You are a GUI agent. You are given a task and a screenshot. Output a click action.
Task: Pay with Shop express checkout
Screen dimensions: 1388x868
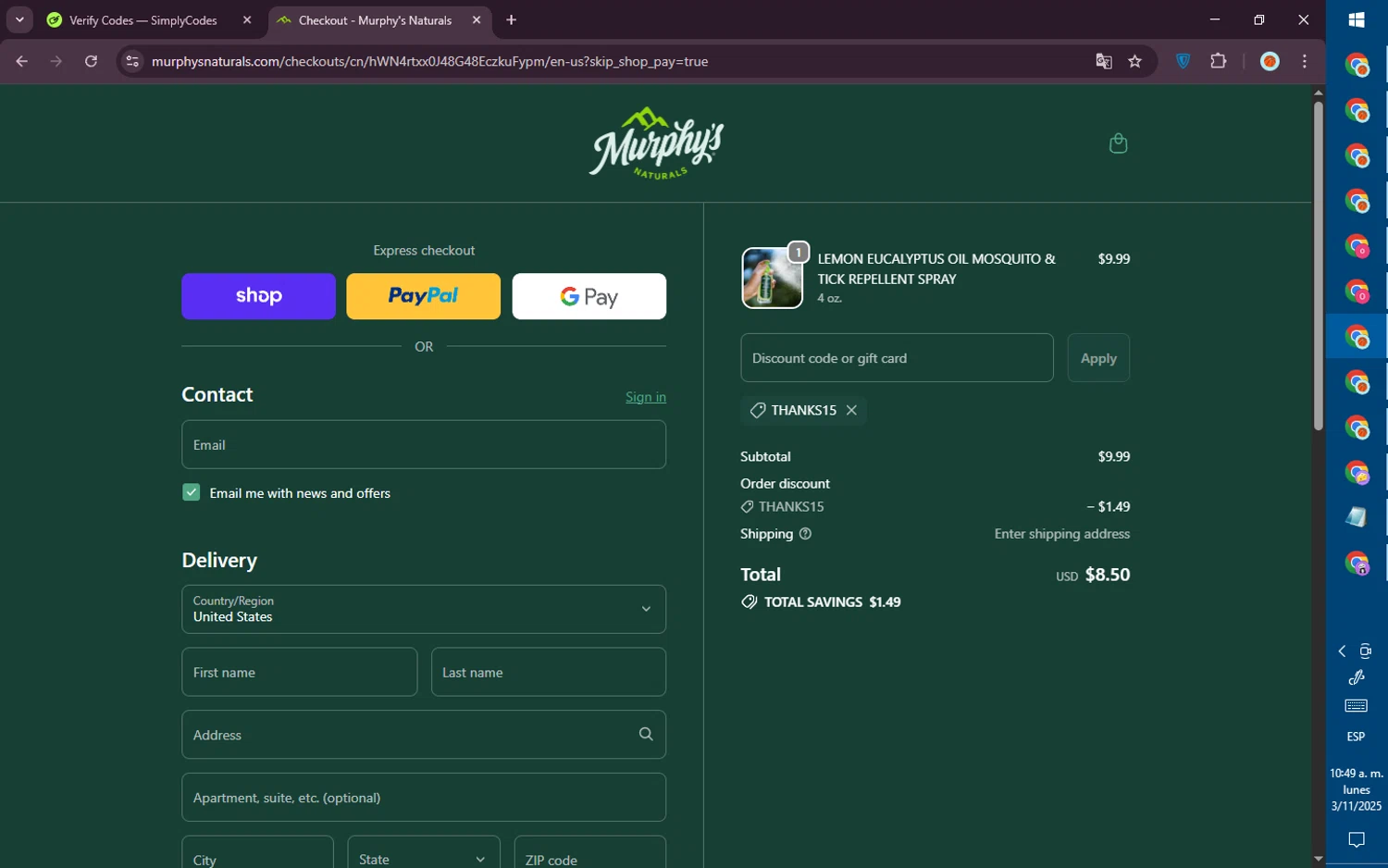click(x=258, y=296)
